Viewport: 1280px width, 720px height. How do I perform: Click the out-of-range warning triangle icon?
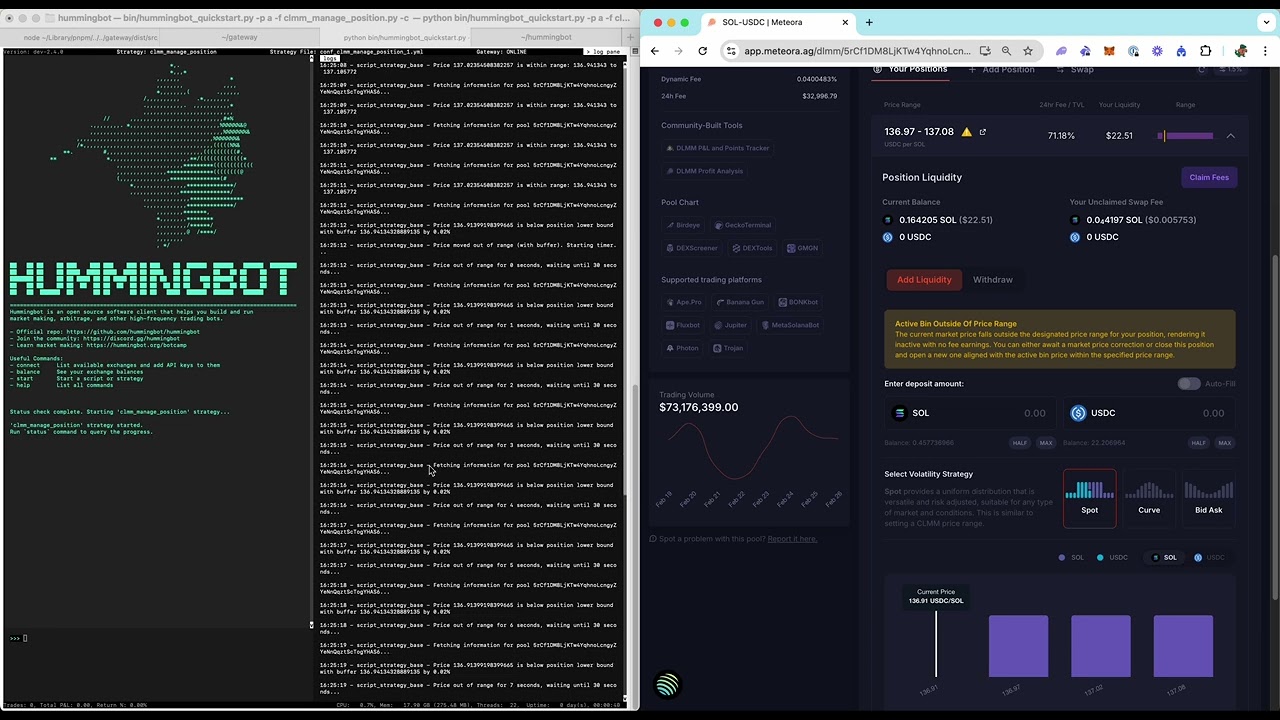pos(966,132)
